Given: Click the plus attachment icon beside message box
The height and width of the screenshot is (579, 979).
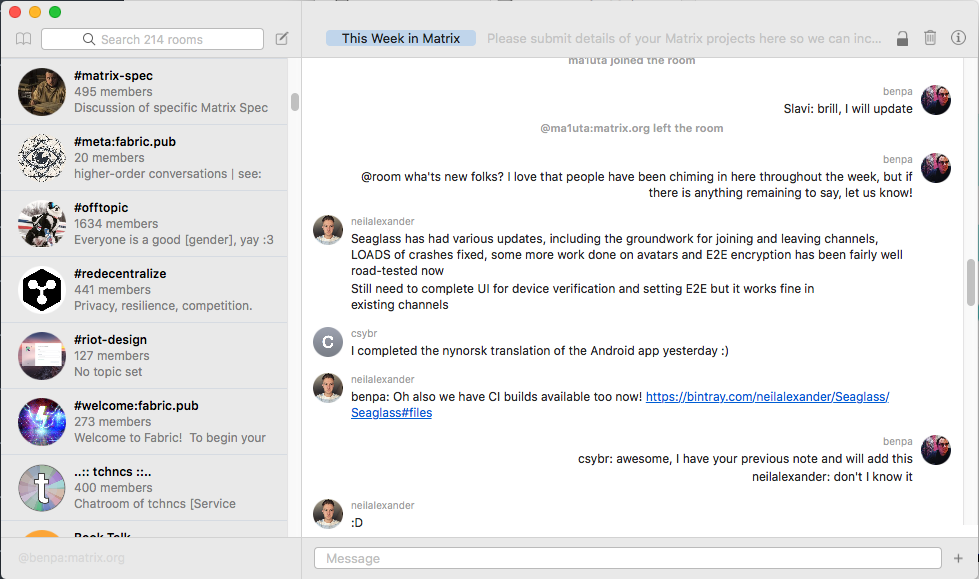Looking at the screenshot, I should click(x=958, y=558).
